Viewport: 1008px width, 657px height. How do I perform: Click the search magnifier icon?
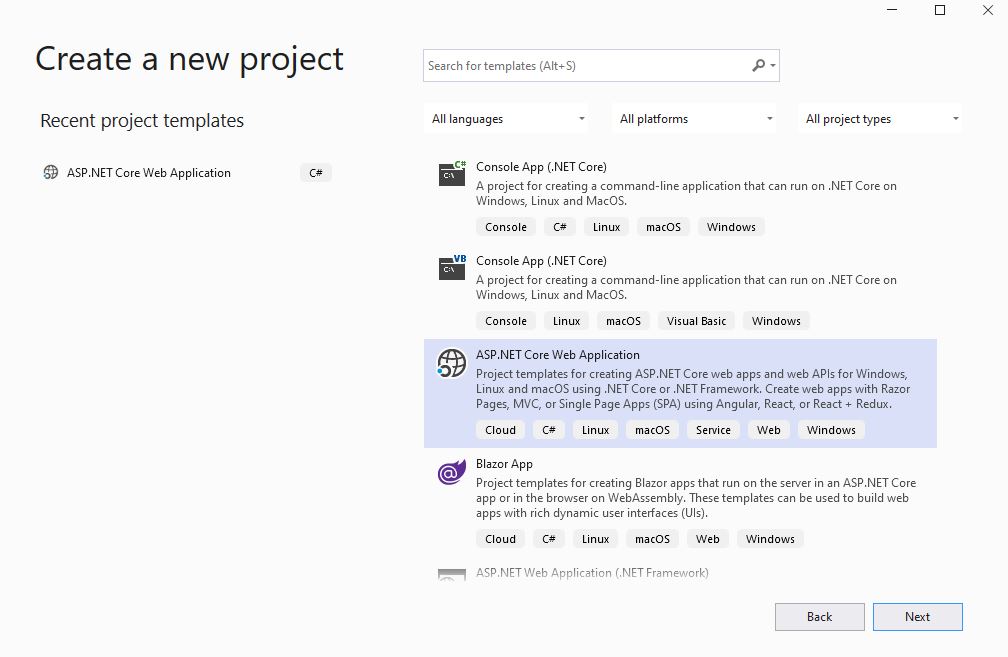tap(755, 65)
